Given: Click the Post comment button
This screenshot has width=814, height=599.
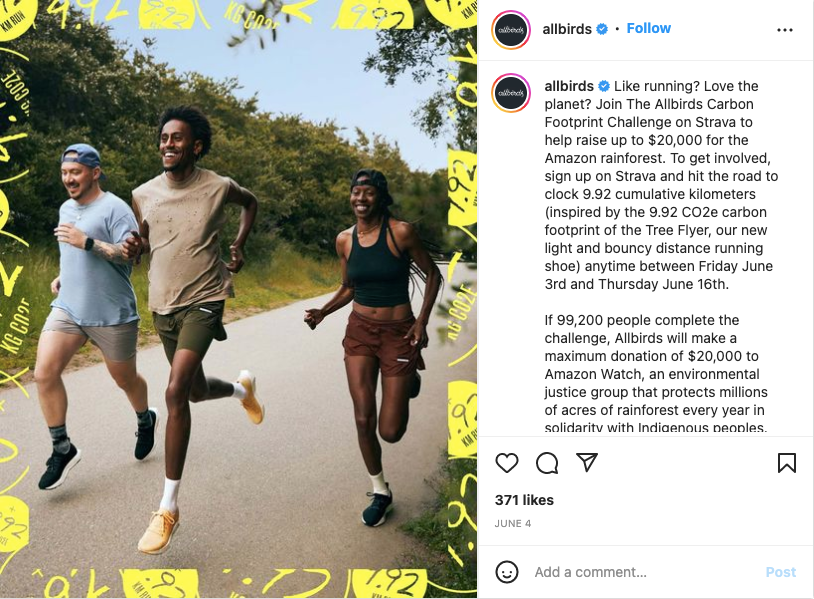Looking at the screenshot, I should tap(780, 572).
